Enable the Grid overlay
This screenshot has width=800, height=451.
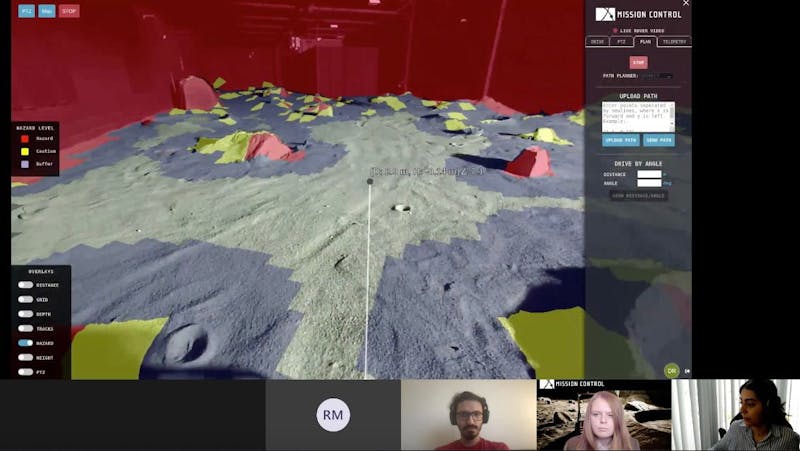click(25, 299)
